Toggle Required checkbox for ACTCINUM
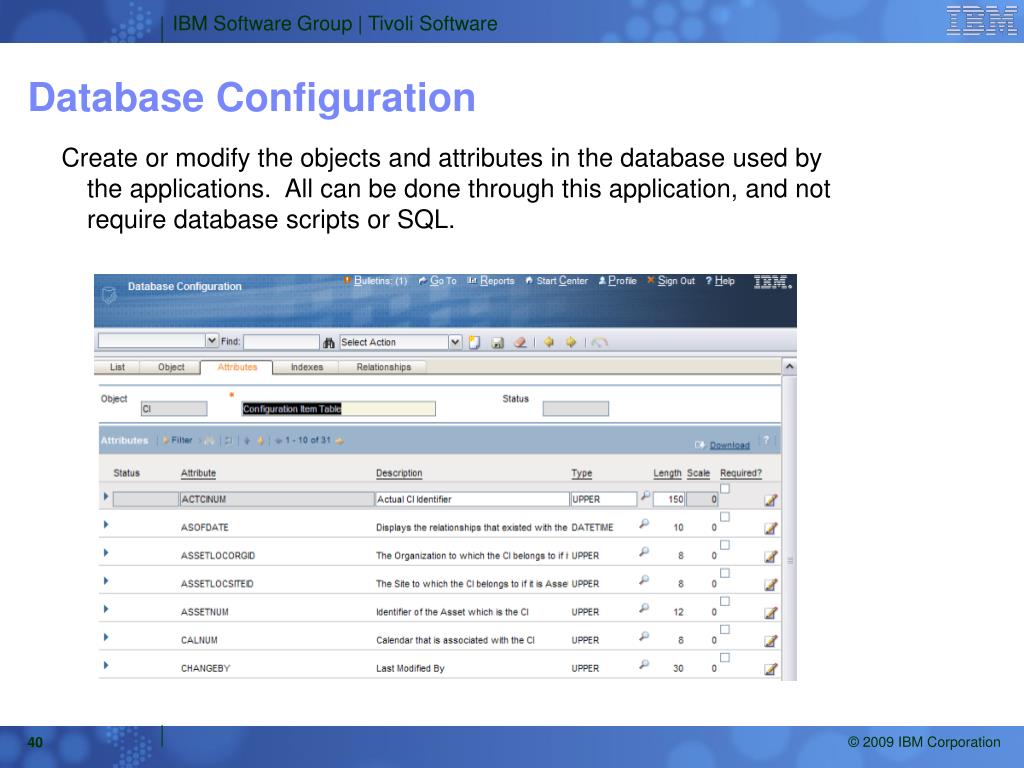The height and width of the screenshot is (768, 1024). pyautogui.click(x=725, y=488)
